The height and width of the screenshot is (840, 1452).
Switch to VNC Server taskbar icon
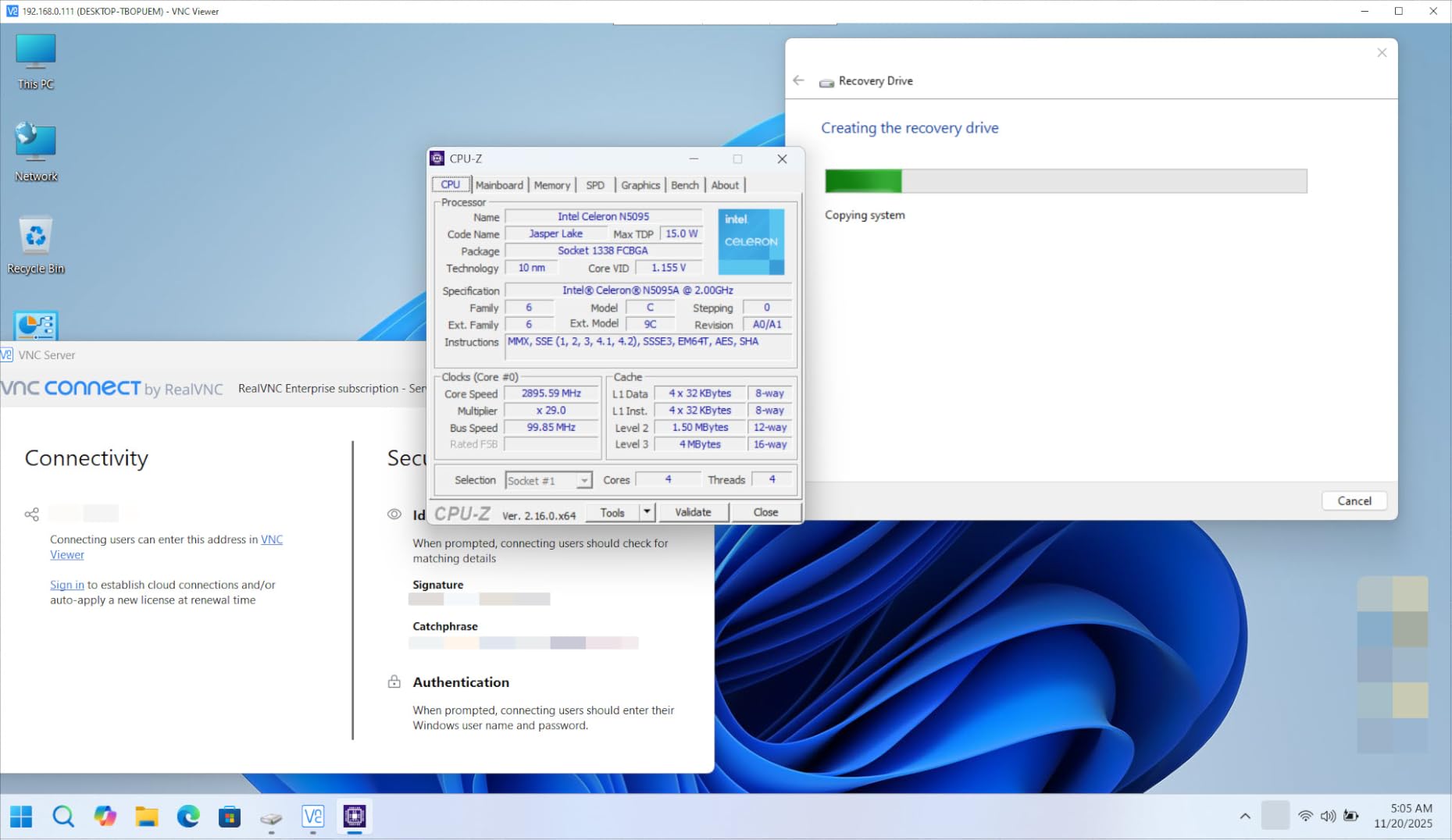(x=312, y=817)
